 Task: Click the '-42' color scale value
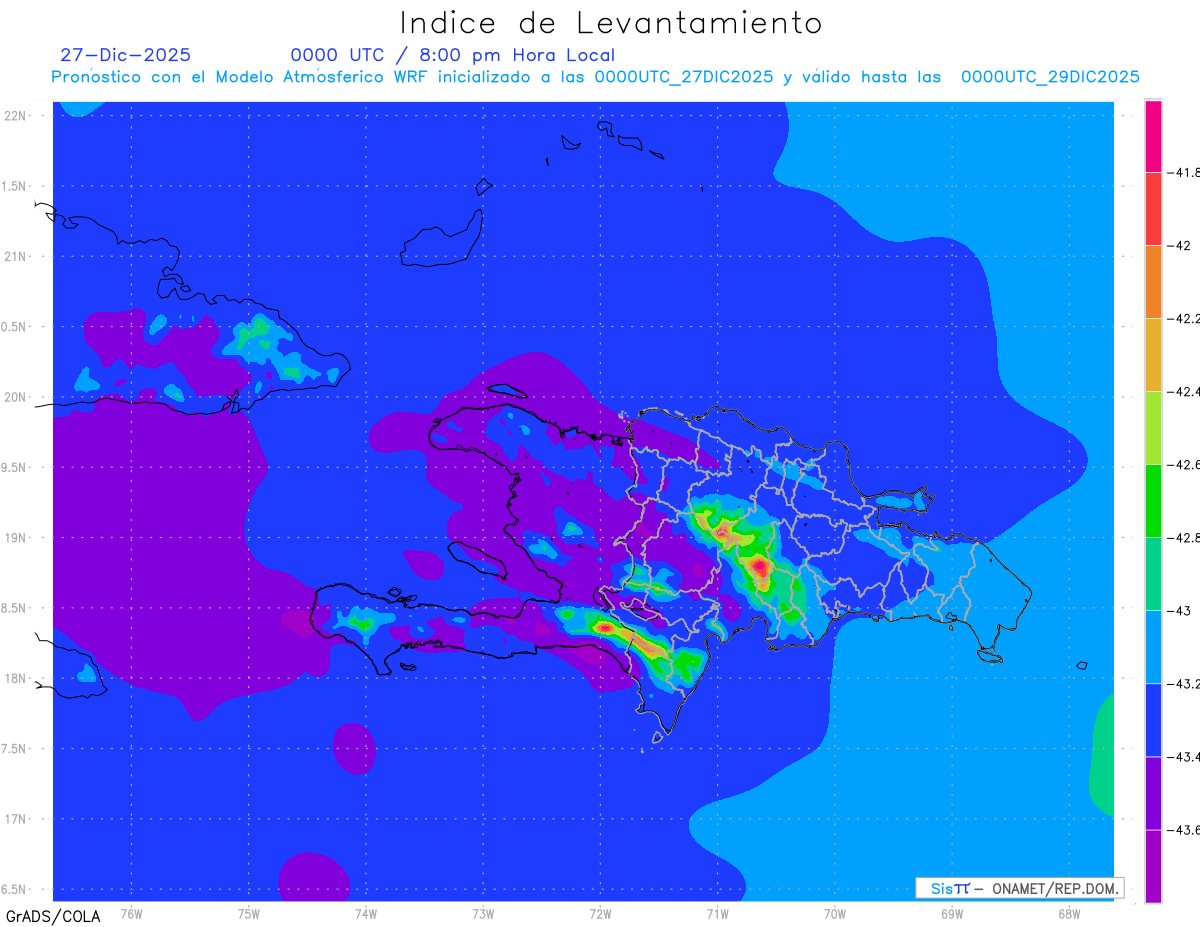click(x=1181, y=245)
